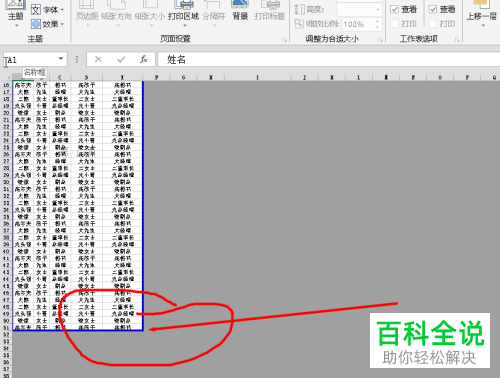Click the formula bar Enter checkmark icon
The image size is (500, 378).
(121, 59)
